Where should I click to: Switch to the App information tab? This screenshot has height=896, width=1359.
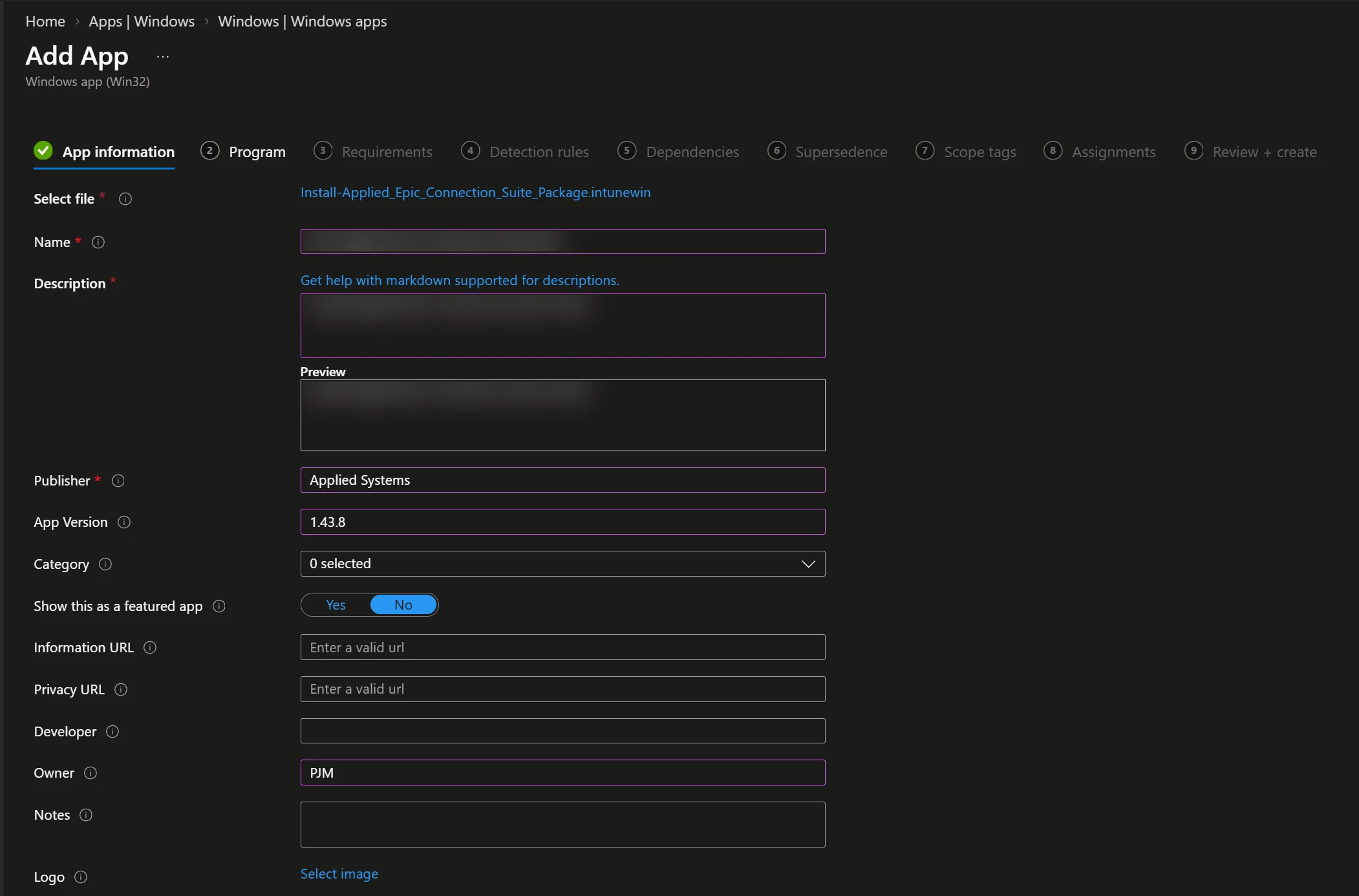[104, 153]
